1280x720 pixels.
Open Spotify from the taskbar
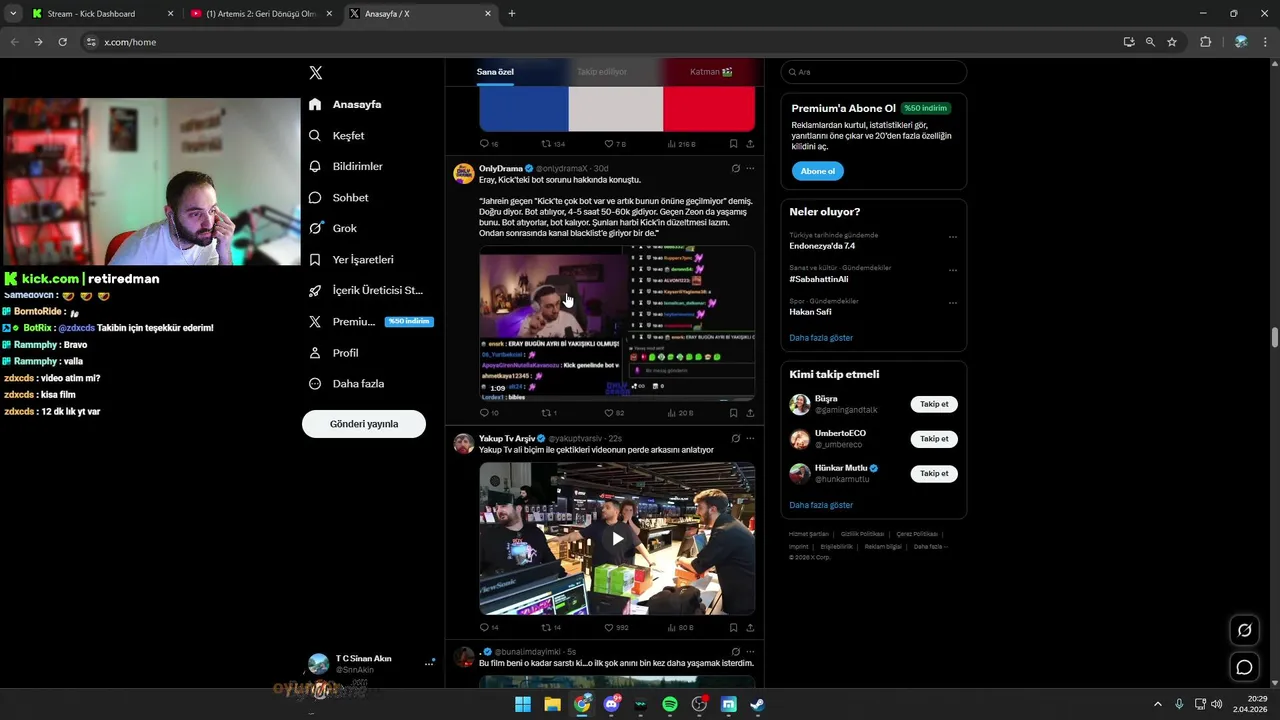(670, 704)
